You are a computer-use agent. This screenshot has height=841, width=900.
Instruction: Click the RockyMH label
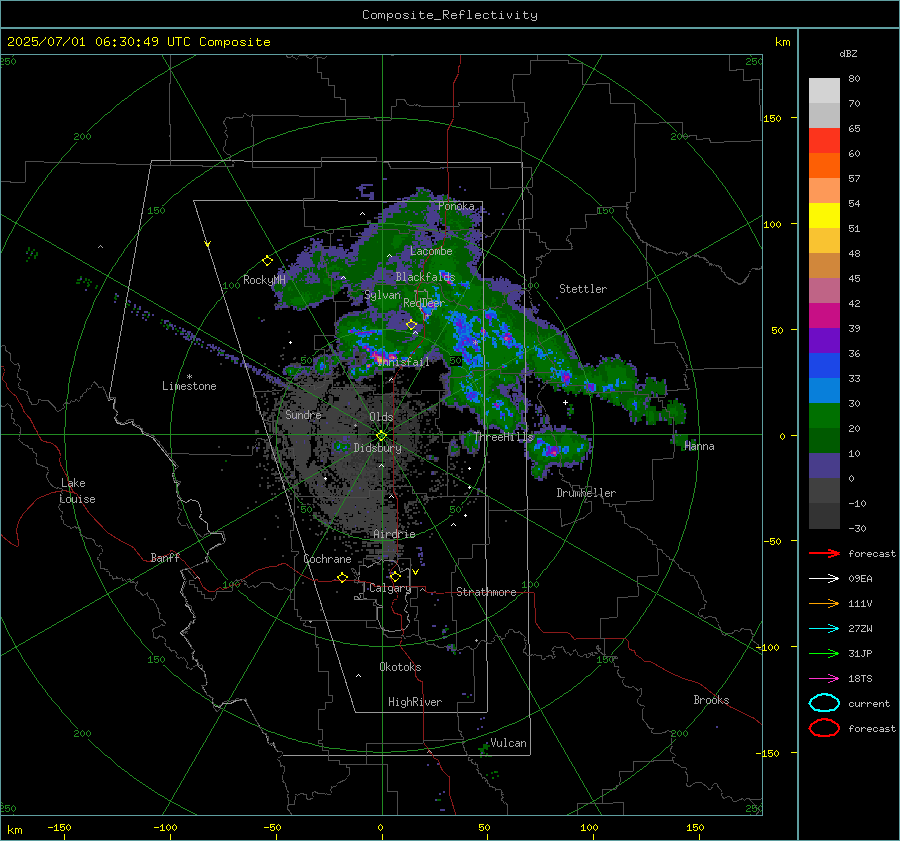[x=264, y=280]
